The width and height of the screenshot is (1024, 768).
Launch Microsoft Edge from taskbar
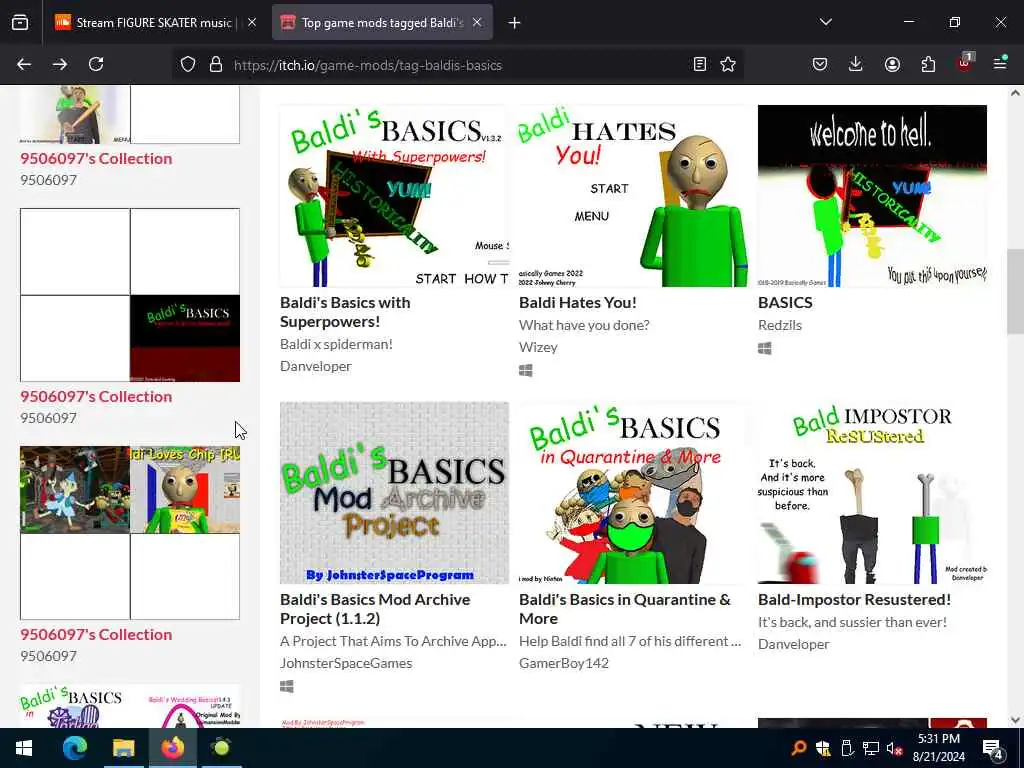74,748
